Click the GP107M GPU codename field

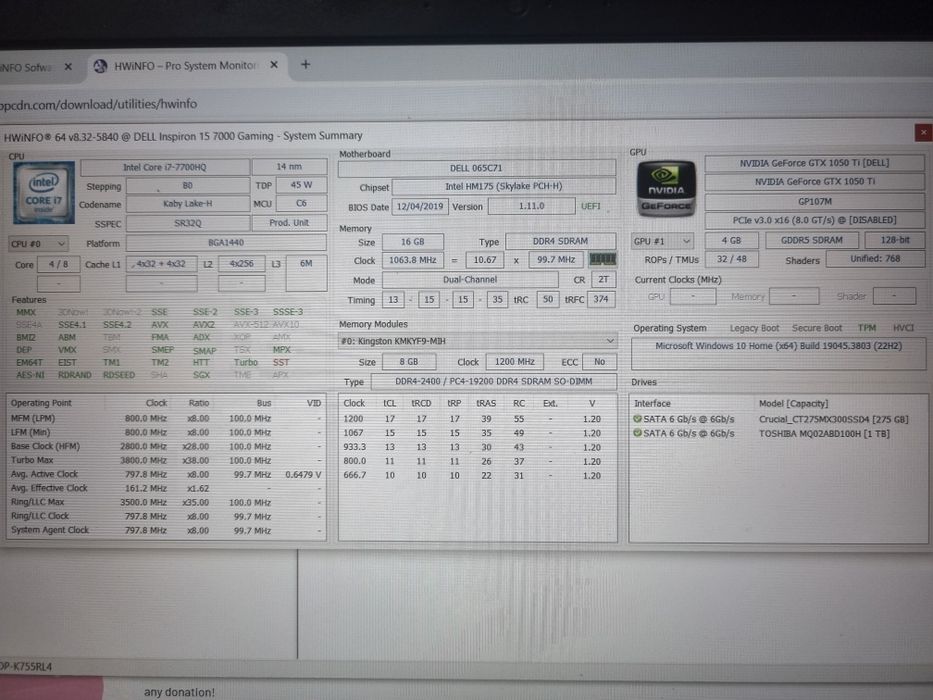pyautogui.click(x=815, y=201)
